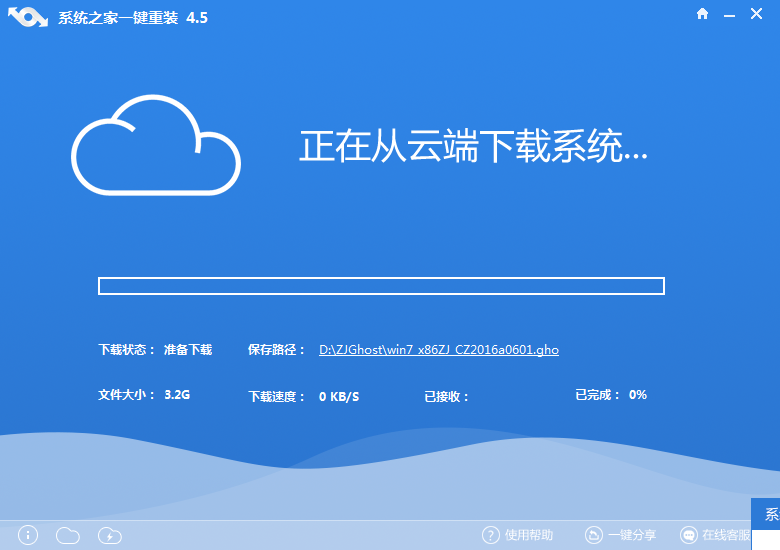Image resolution: width=780 pixels, height=550 pixels.
Task: Open the info icon in the bottom-left corner
Action: pos(28,535)
